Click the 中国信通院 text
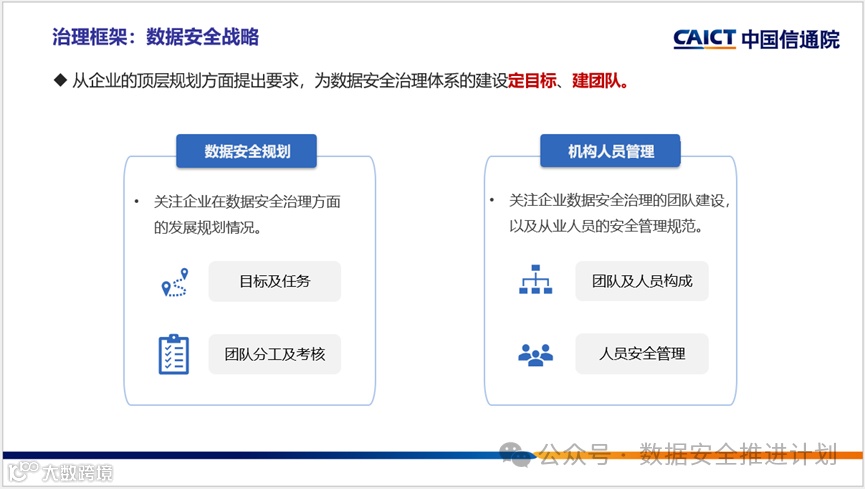Screen dimensions: 865x489 (x=790, y=39)
